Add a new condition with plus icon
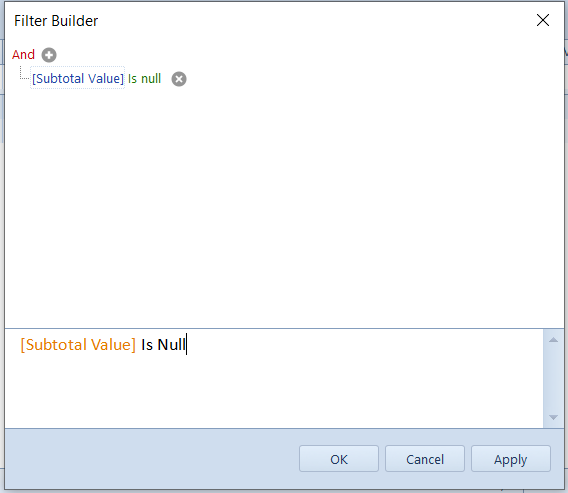Image resolution: width=568 pixels, height=493 pixels. [49, 55]
